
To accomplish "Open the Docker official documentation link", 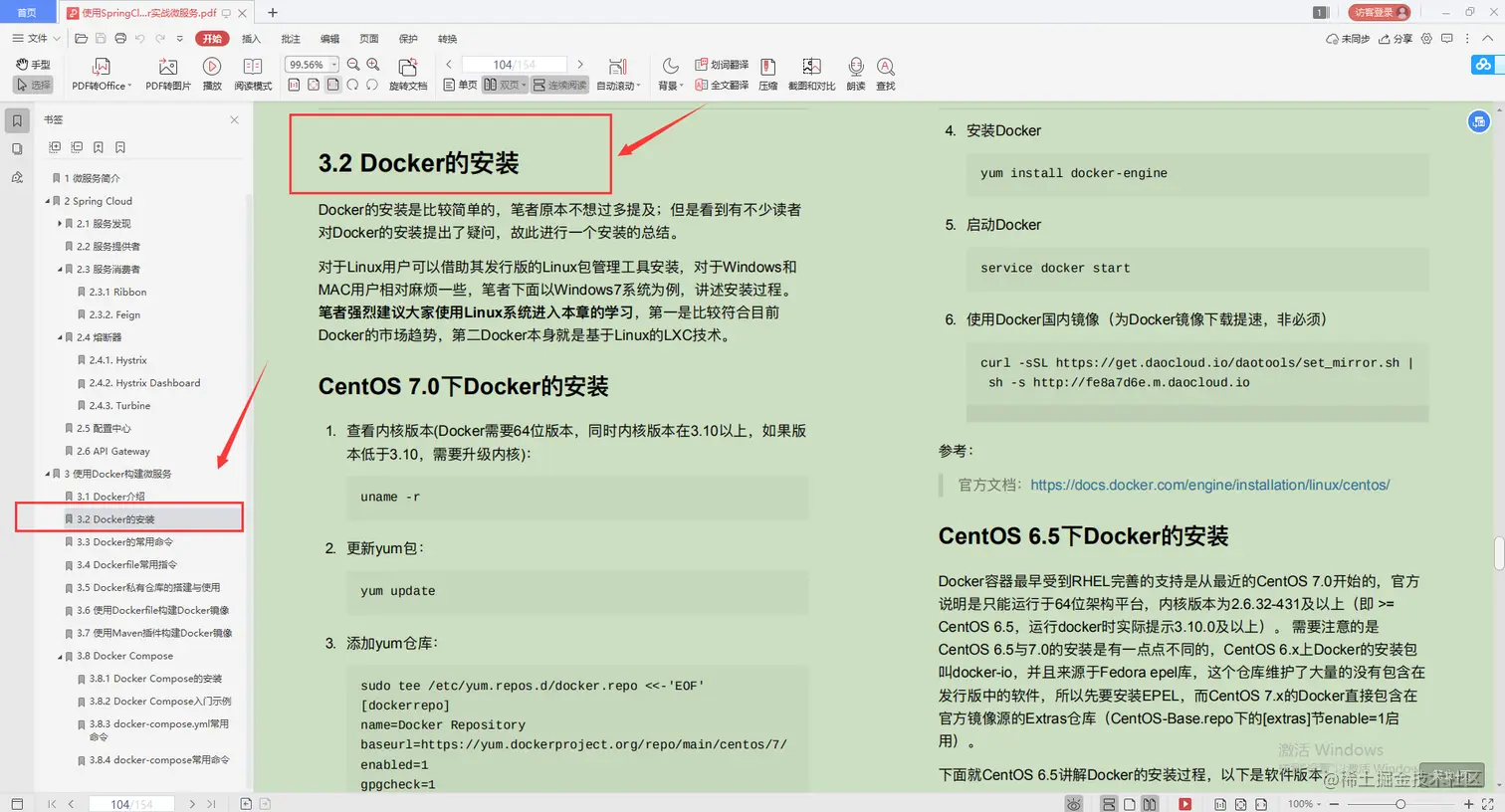I will 1210,485.
